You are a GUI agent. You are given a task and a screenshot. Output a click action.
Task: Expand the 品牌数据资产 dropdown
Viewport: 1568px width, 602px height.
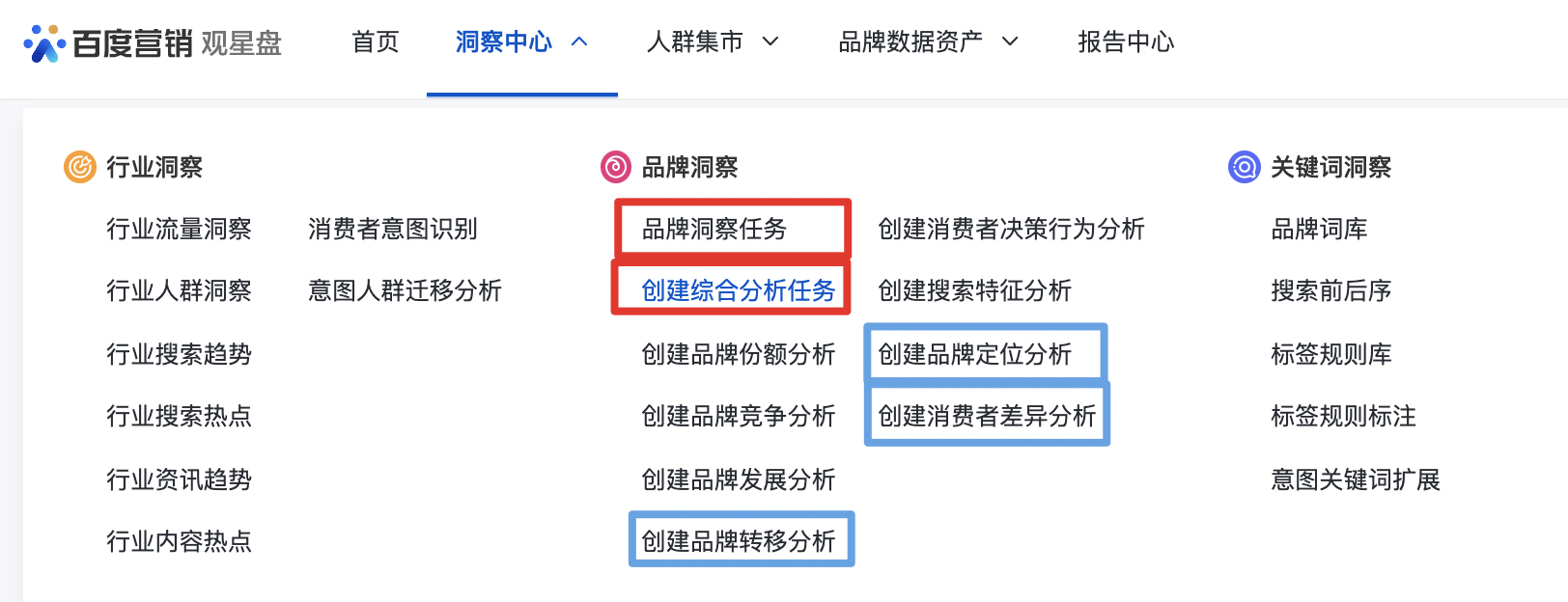tap(1010, 41)
